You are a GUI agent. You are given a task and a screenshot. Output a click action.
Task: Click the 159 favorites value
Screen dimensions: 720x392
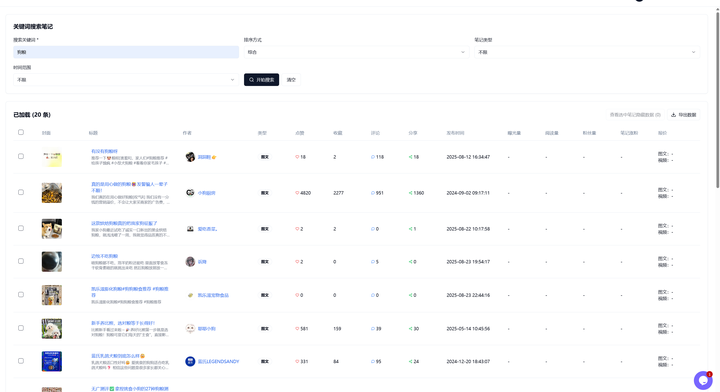coord(337,329)
